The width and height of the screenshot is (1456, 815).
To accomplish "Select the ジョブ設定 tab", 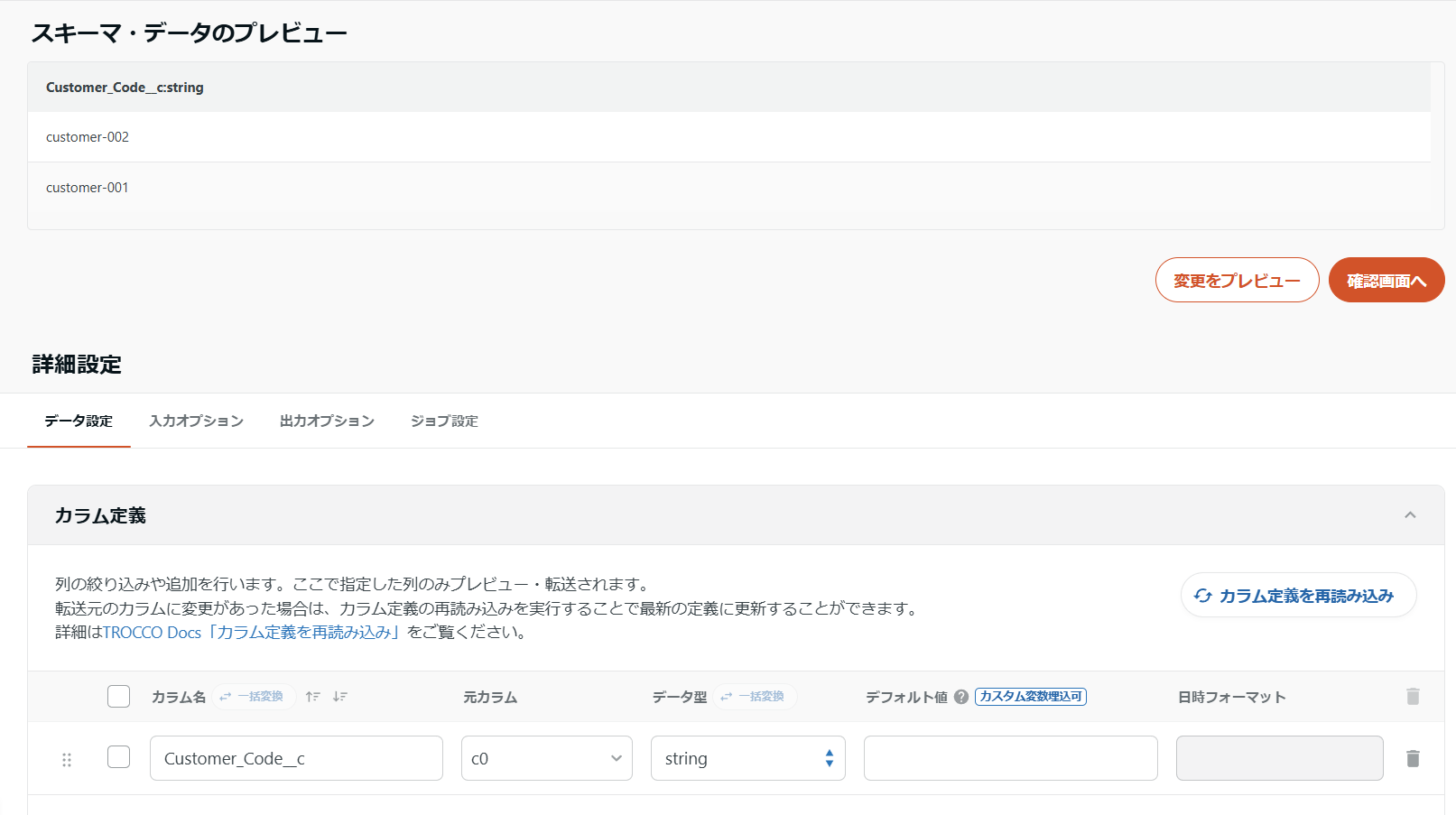I will pos(444,421).
